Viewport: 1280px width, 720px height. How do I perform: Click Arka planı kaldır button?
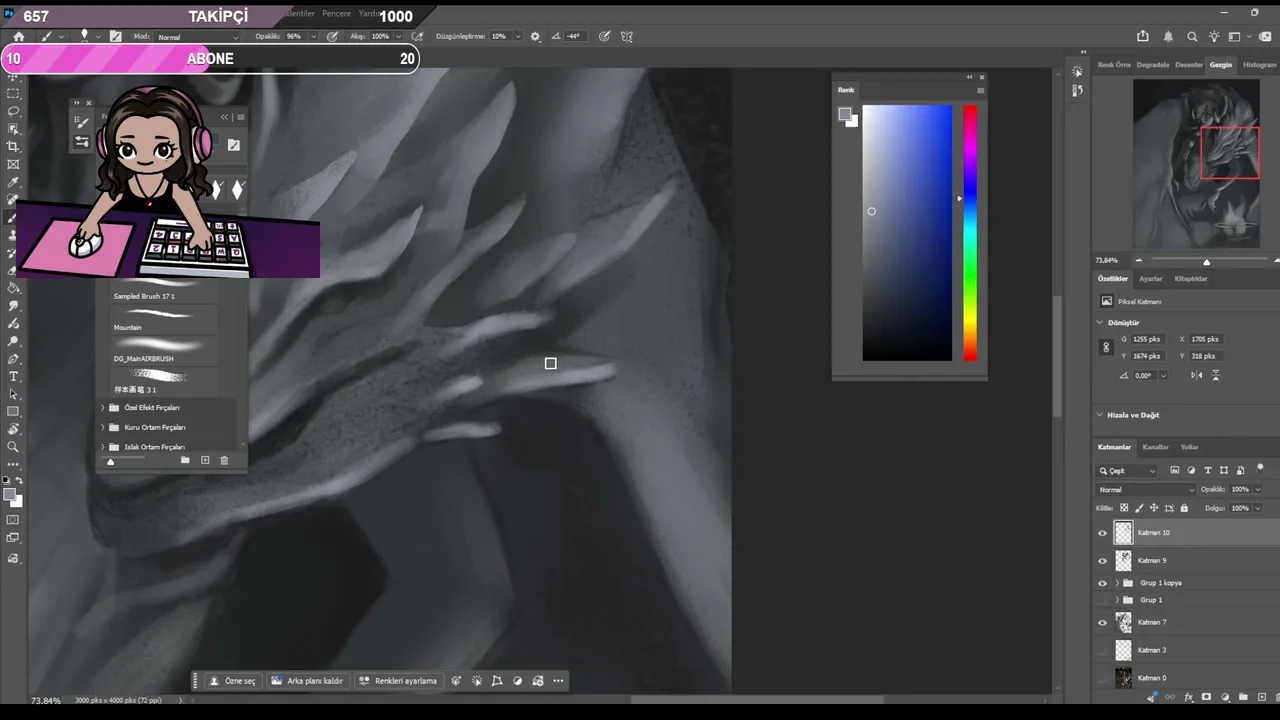(x=307, y=681)
